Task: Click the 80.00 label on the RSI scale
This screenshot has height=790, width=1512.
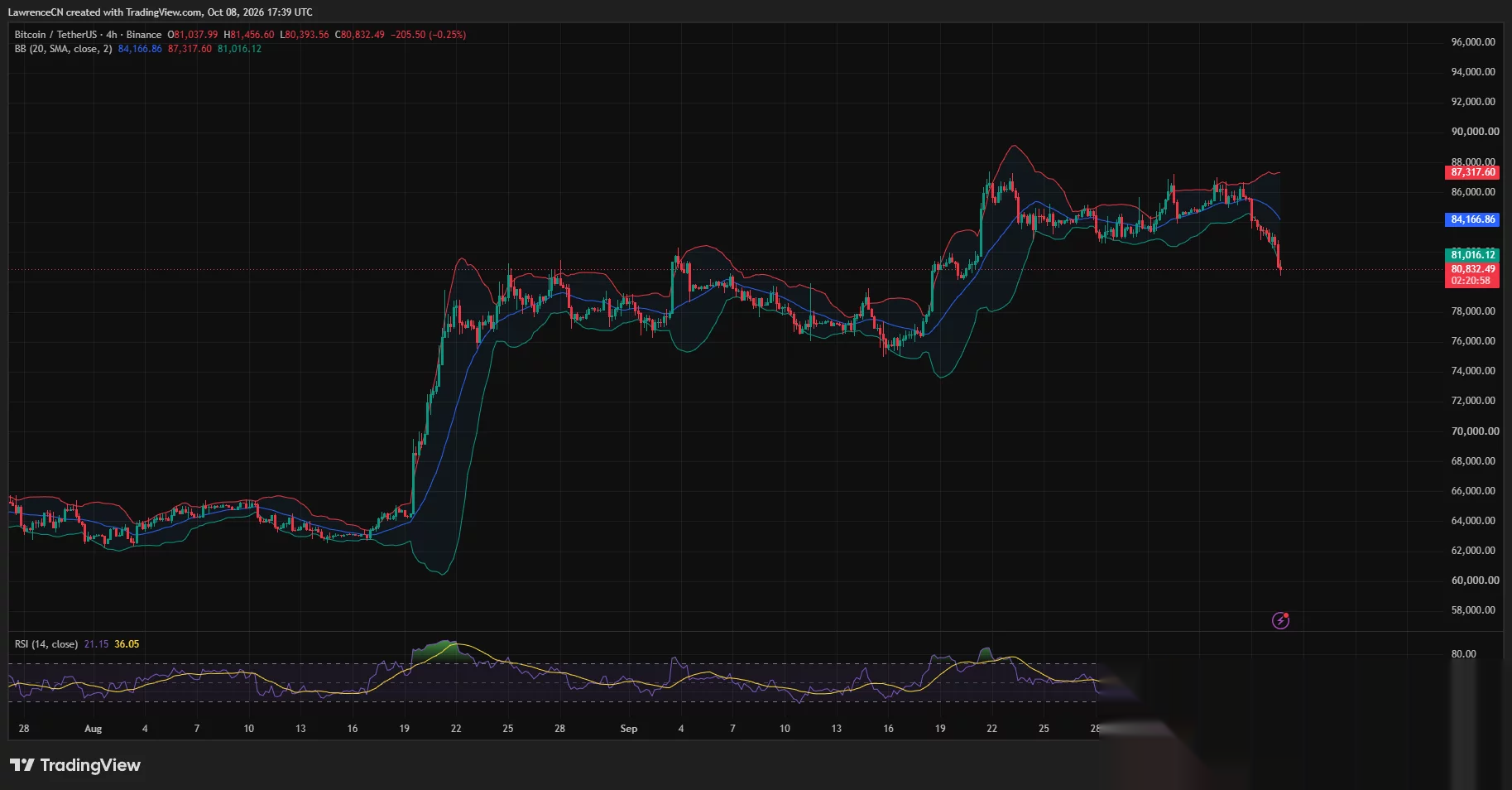Action: 1463,654
